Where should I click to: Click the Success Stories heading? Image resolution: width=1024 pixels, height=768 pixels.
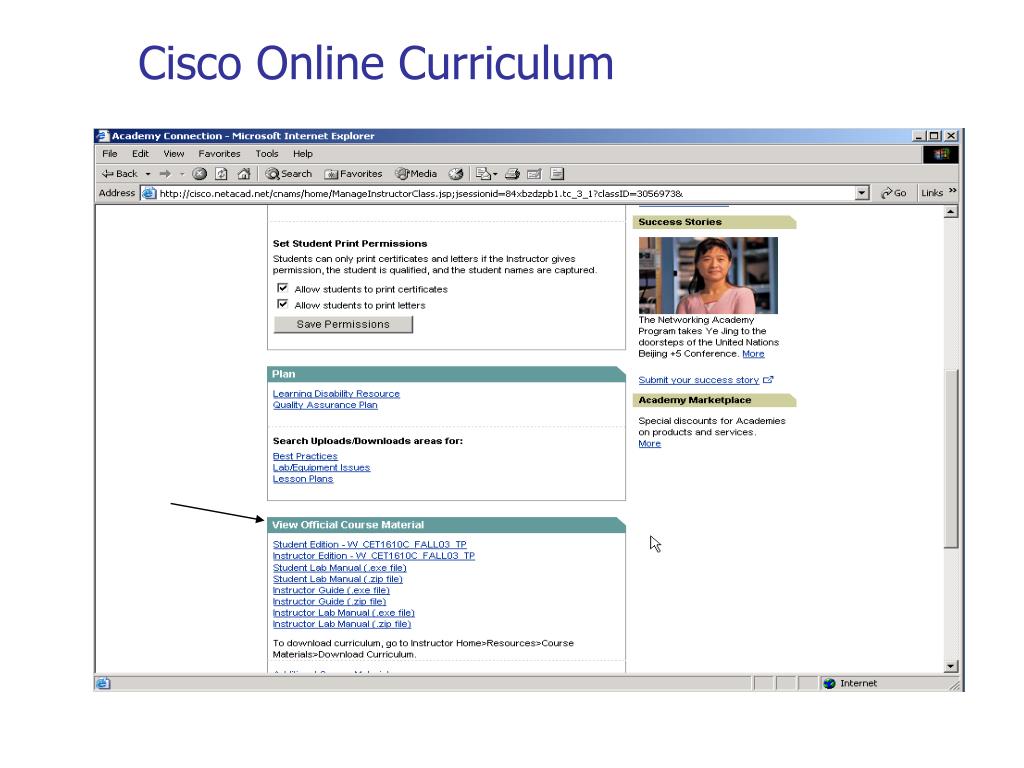(x=714, y=222)
